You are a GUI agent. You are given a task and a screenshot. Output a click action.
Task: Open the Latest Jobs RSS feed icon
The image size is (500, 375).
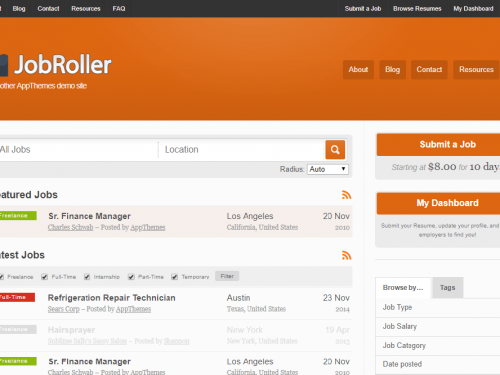pos(346,255)
